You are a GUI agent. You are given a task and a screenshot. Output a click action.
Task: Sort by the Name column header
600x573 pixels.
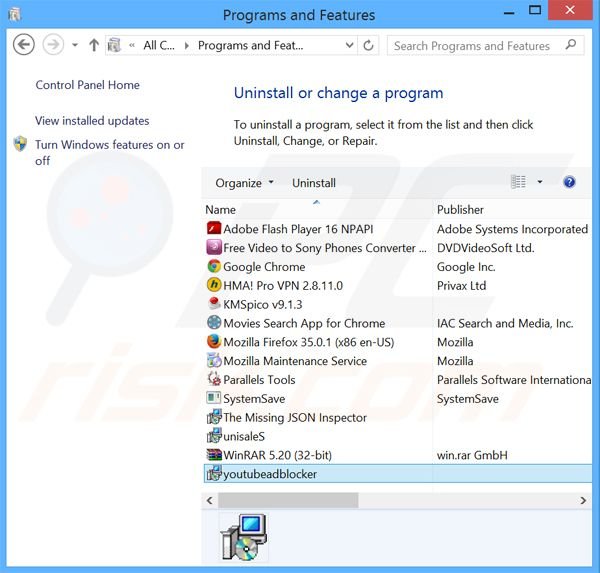[220, 210]
